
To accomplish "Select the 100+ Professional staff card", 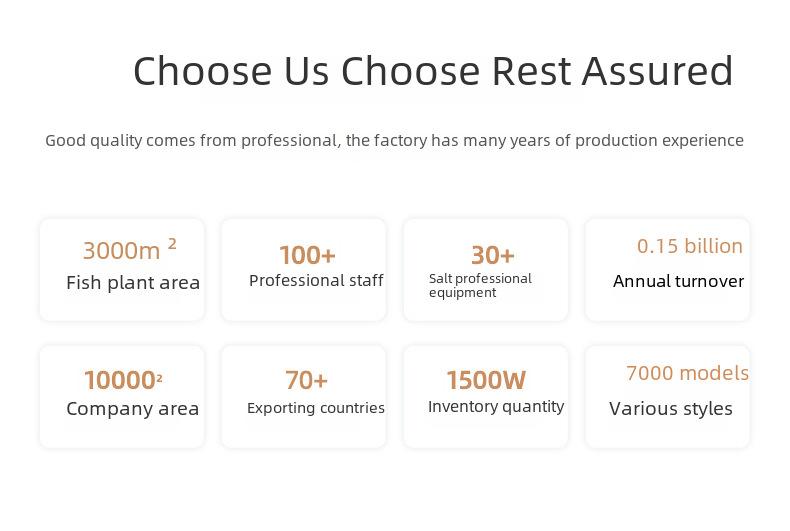I will click(x=304, y=270).
